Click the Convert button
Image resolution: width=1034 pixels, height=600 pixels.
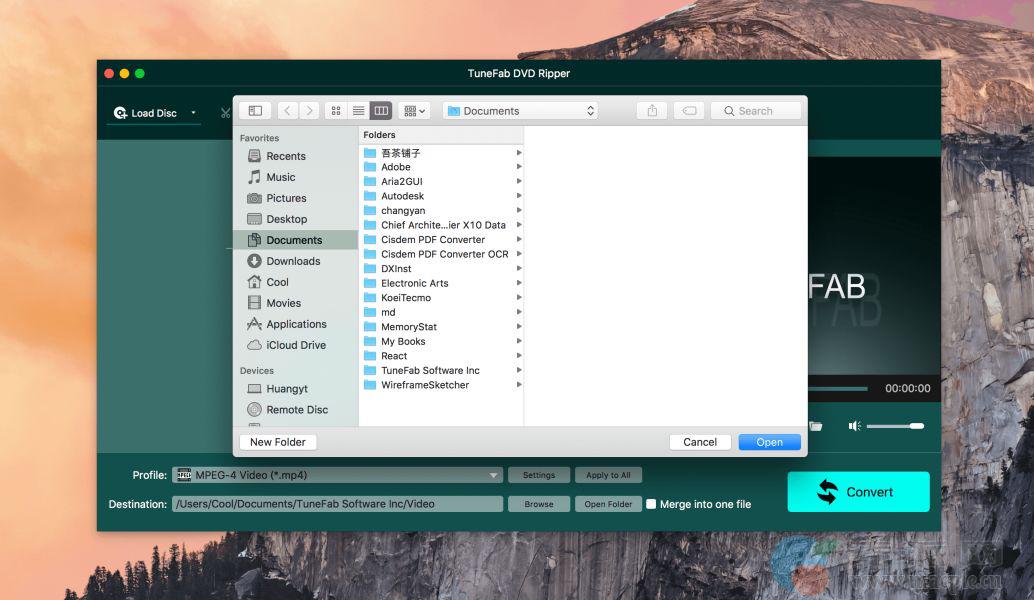[x=858, y=492]
